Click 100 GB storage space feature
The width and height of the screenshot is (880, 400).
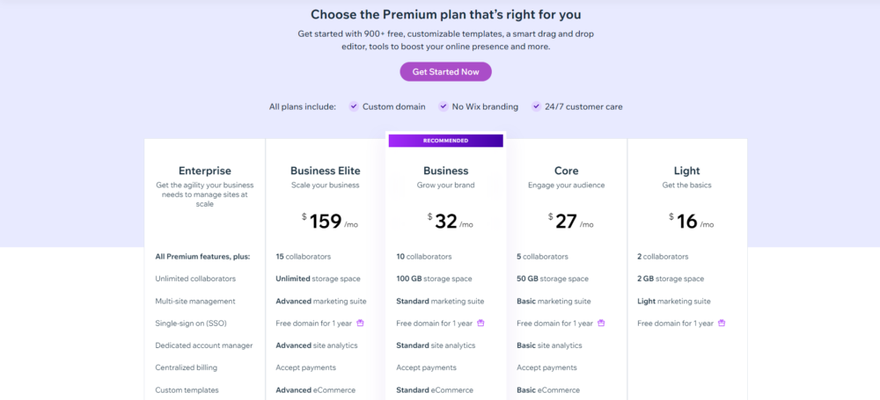pos(434,279)
